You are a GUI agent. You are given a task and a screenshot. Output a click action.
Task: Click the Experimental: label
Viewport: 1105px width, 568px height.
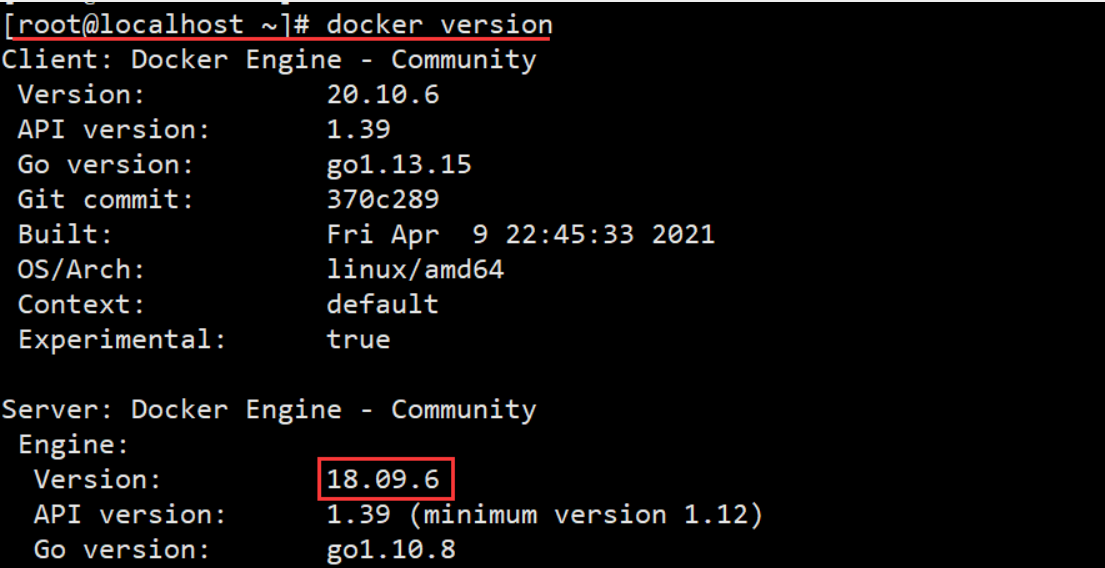click(122, 340)
